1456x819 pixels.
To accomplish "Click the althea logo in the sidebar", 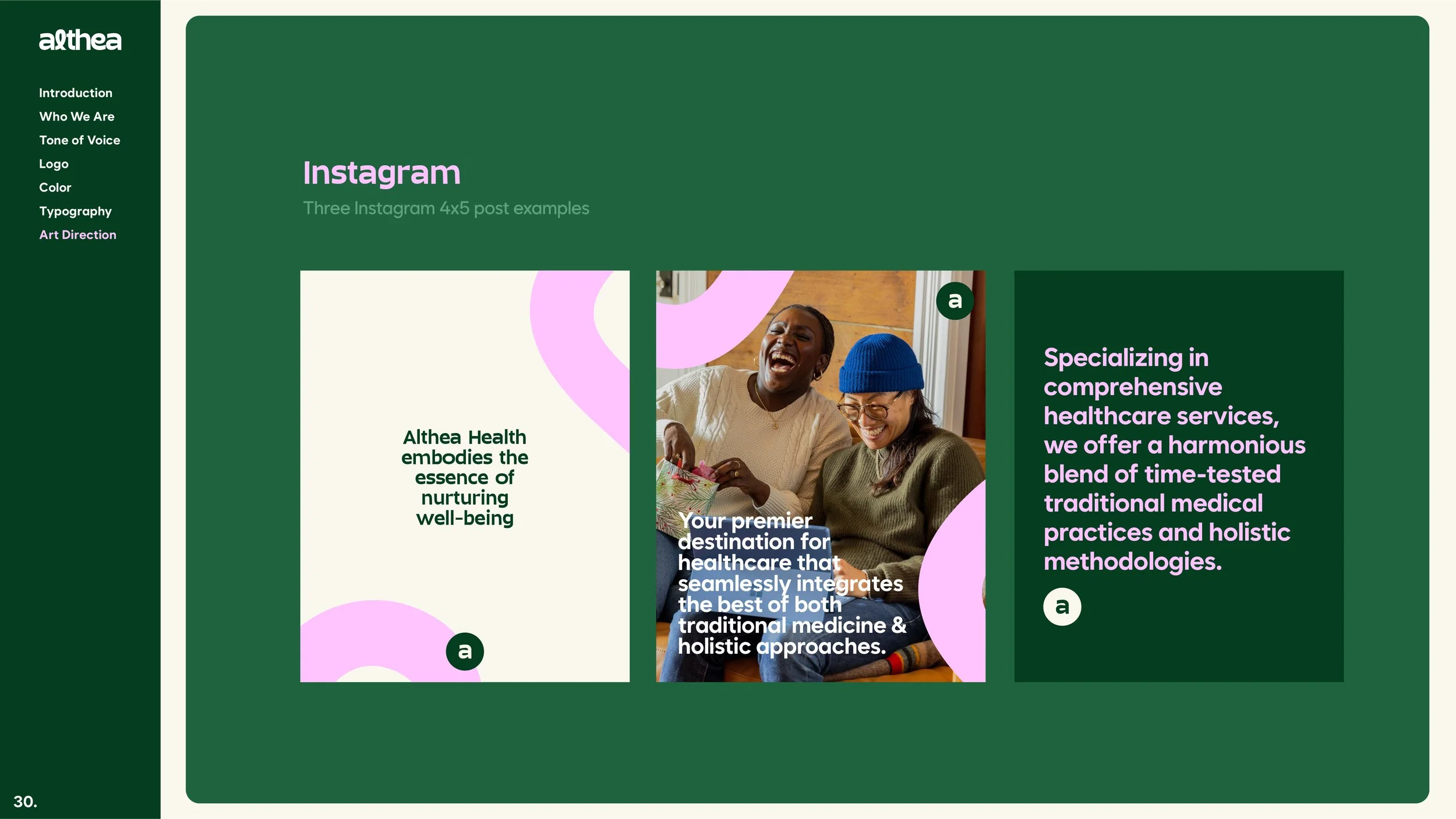I will pos(80,40).
